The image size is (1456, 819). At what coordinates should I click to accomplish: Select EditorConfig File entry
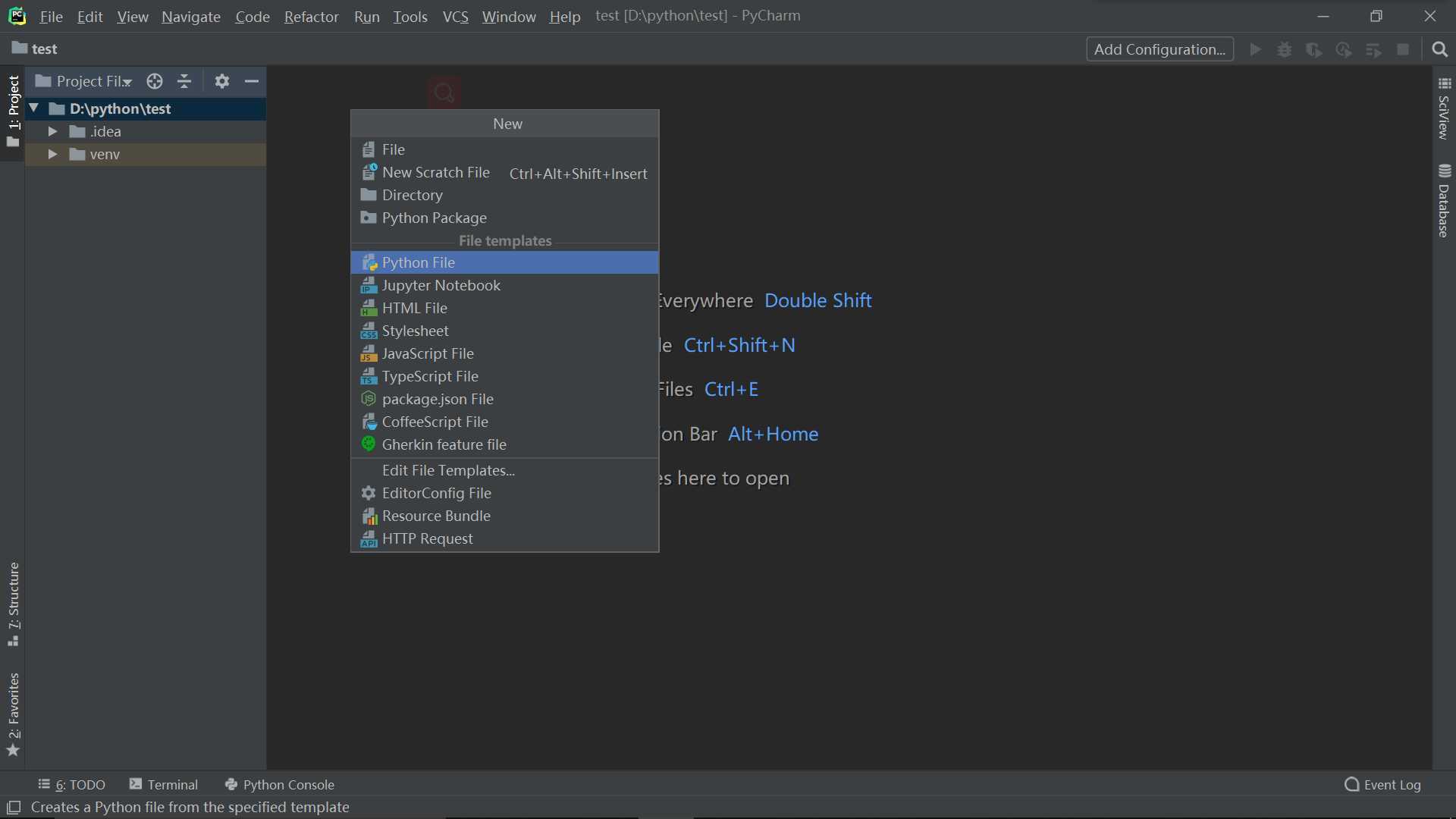click(504, 493)
